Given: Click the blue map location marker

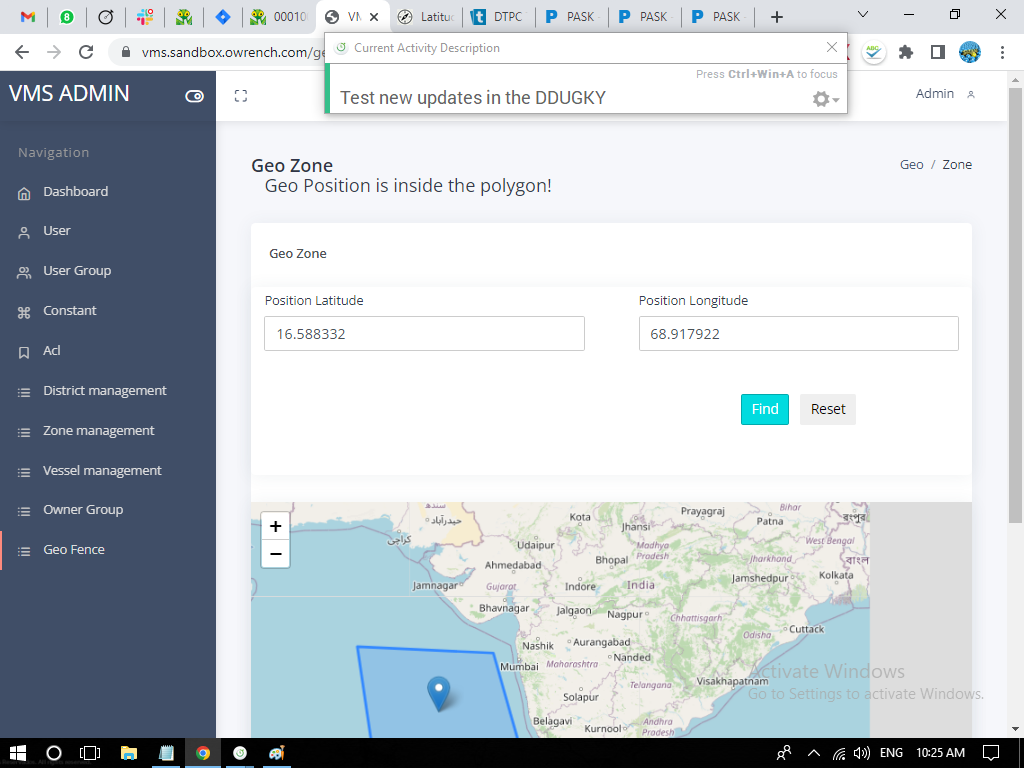Looking at the screenshot, I should (x=438, y=691).
